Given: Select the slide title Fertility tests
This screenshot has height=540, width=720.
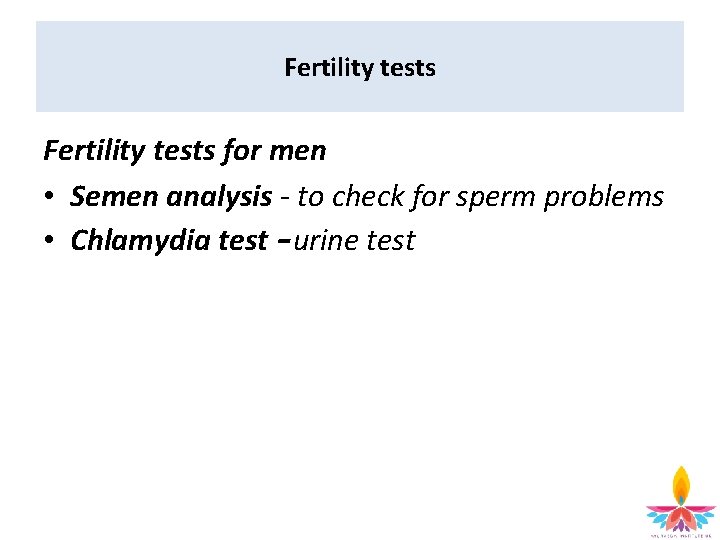Looking at the screenshot, I should [360, 68].
